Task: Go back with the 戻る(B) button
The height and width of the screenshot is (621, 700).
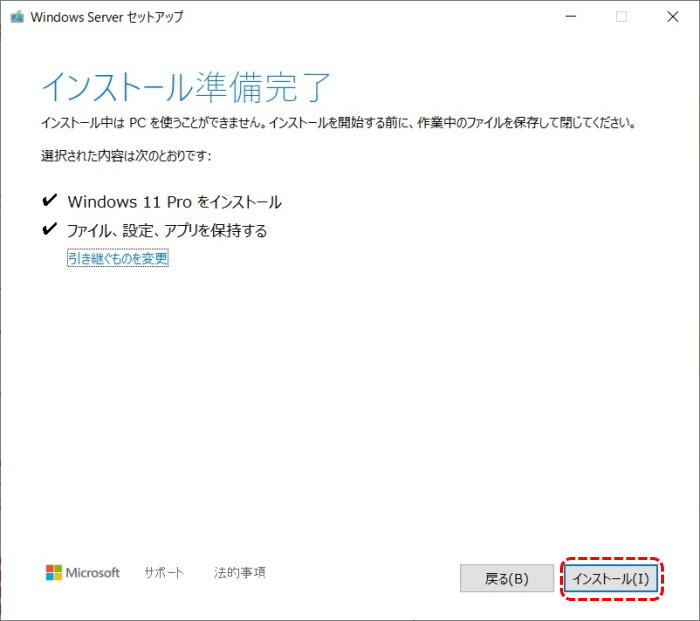Action: [x=507, y=579]
